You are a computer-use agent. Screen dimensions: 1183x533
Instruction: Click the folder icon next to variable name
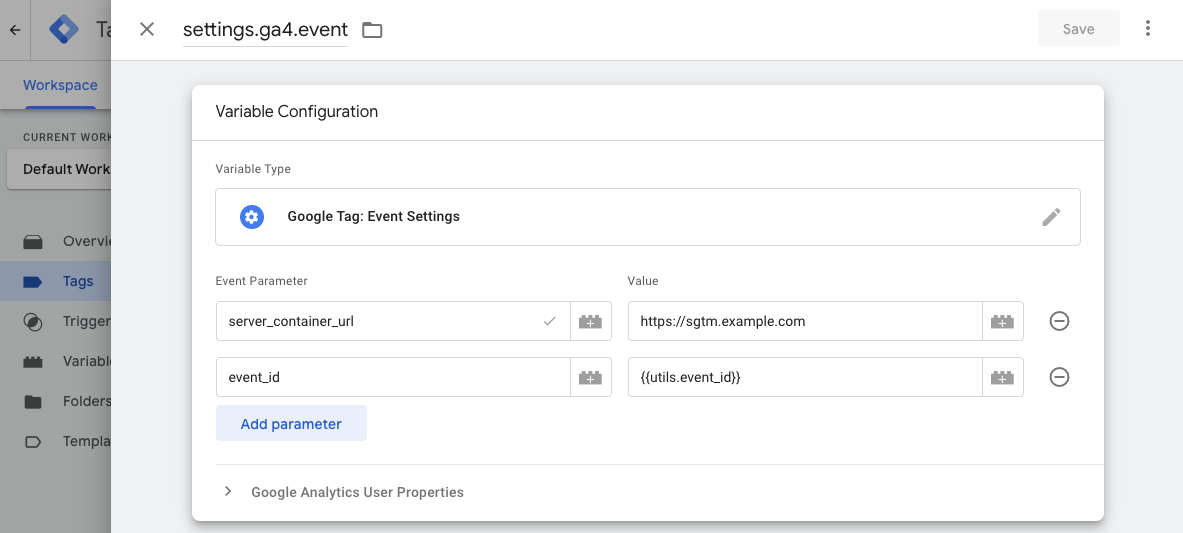coord(372,30)
